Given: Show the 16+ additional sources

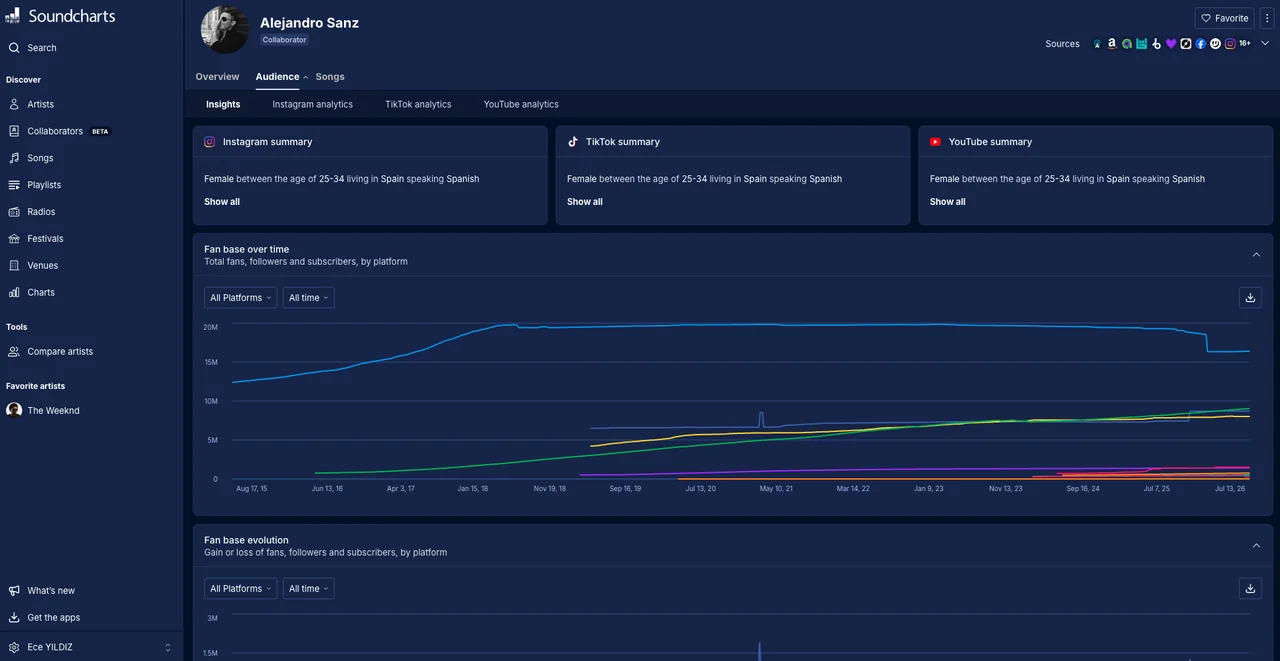Looking at the screenshot, I should (x=1245, y=44).
